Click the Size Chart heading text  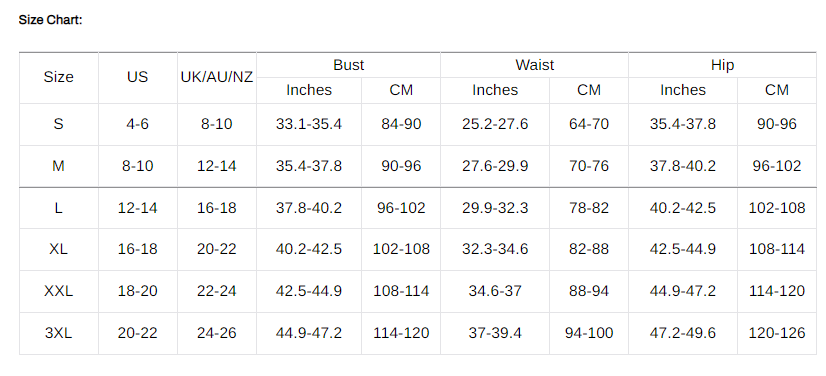coord(51,21)
